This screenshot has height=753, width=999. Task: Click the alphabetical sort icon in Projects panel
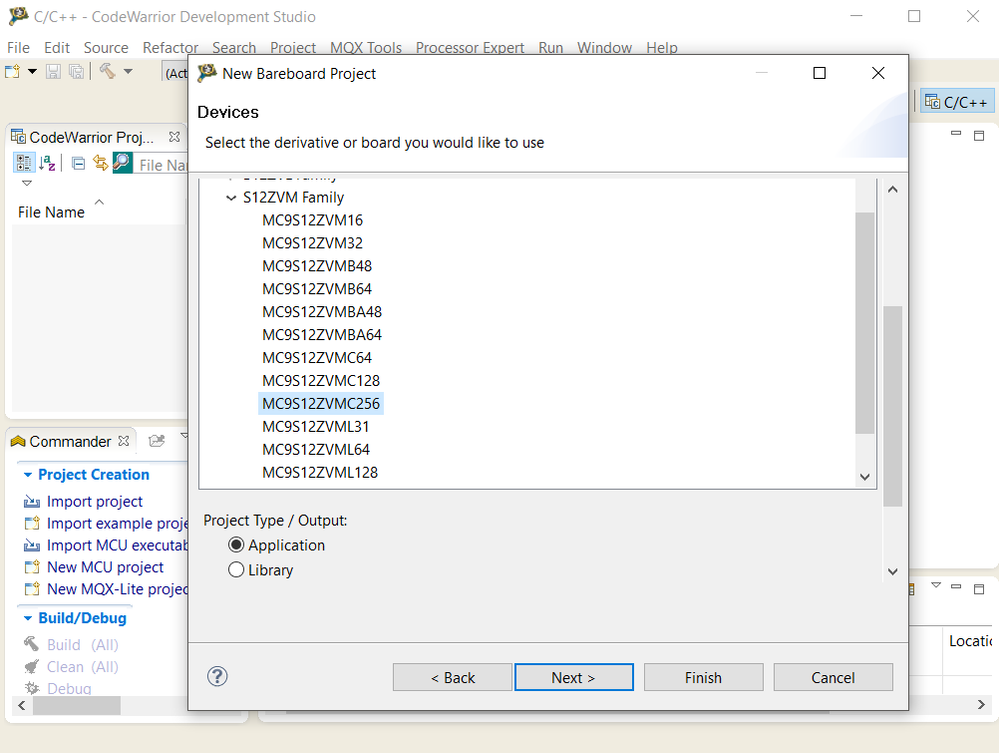[48, 163]
